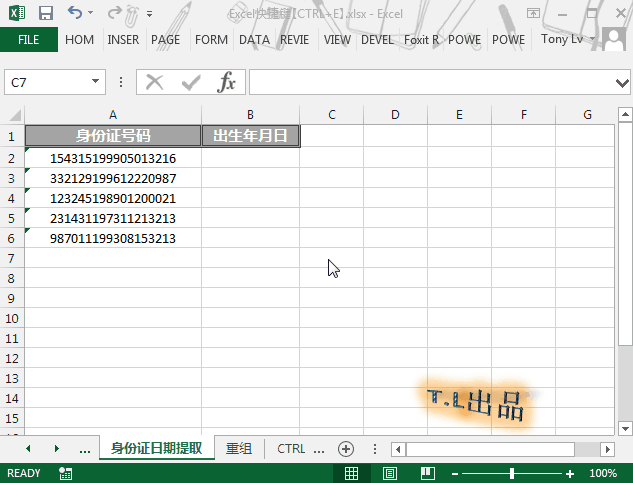Click the Excel application icon
Screen dimensions: 633x483
17,13
